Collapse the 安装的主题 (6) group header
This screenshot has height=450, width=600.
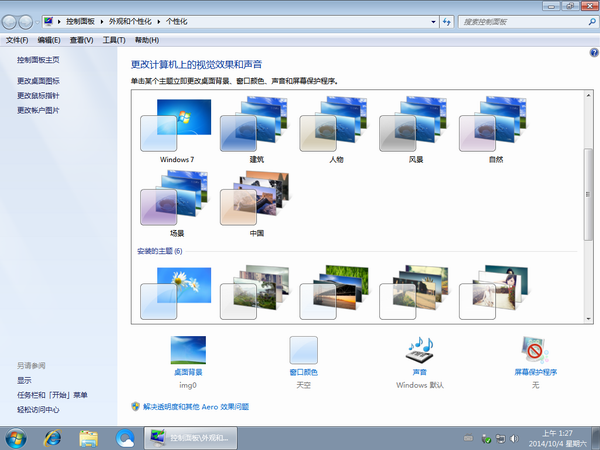coord(160,251)
